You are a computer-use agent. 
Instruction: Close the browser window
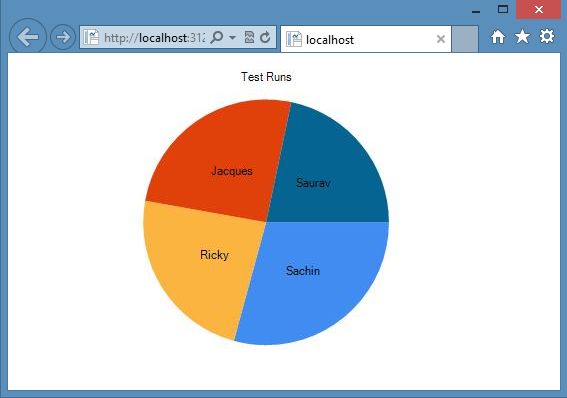pyautogui.click(x=538, y=9)
